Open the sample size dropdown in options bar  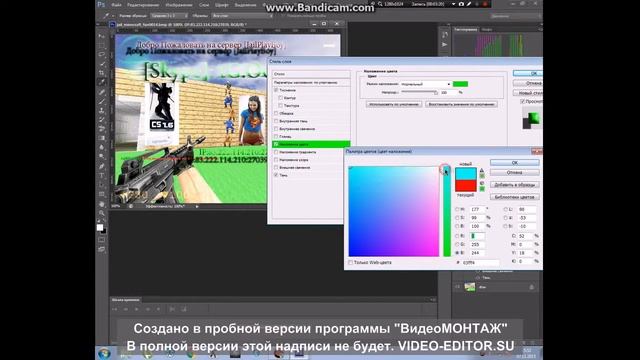click(x=169, y=16)
